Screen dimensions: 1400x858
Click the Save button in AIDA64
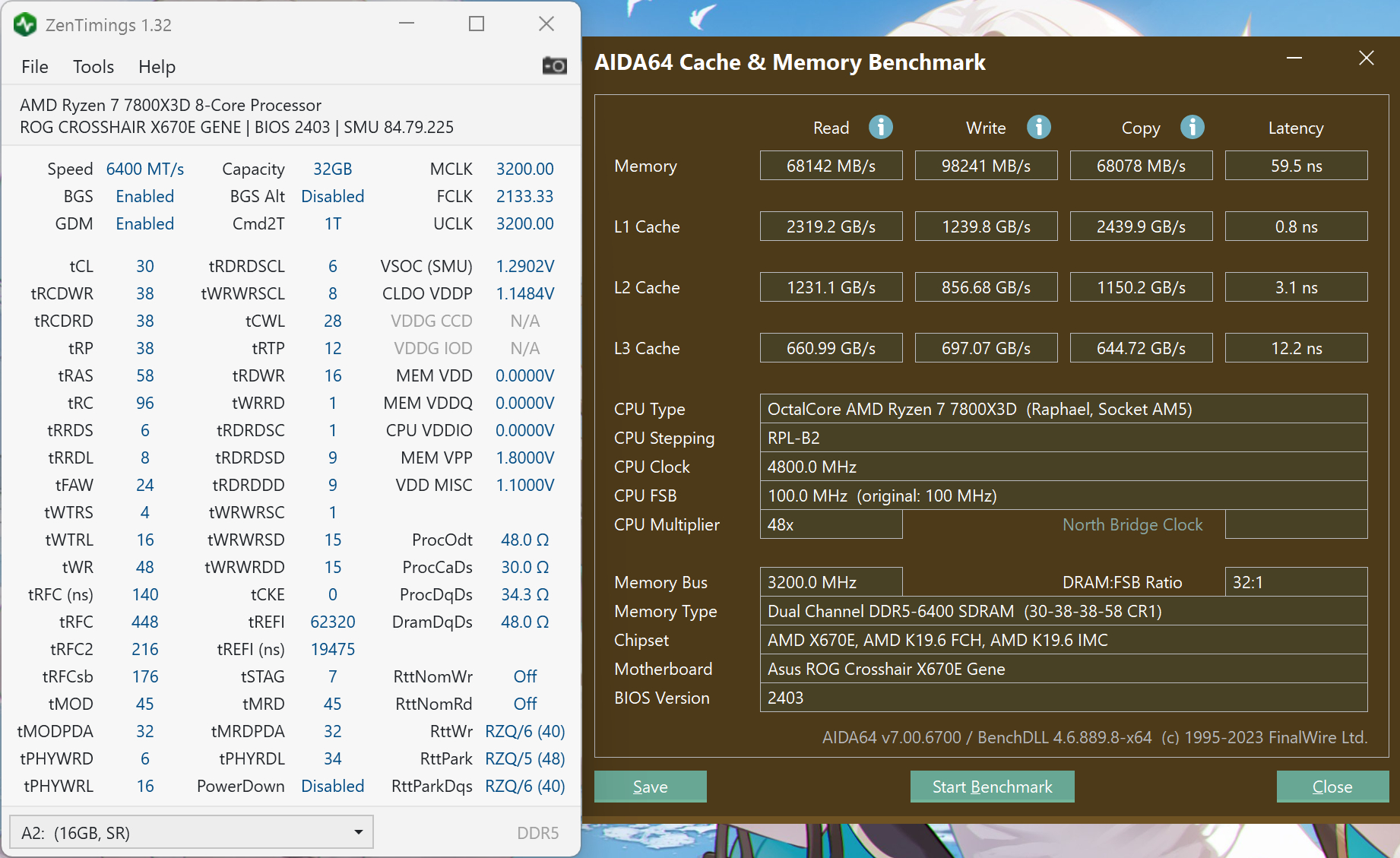coord(651,787)
